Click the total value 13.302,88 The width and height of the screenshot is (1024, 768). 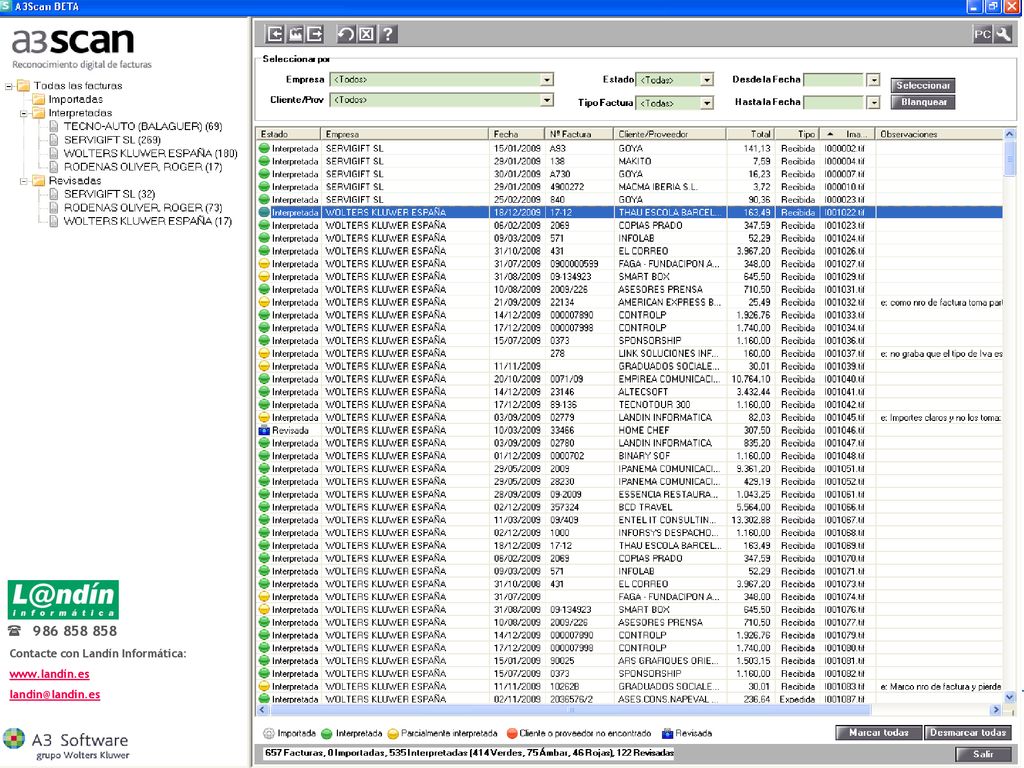[751, 520]
